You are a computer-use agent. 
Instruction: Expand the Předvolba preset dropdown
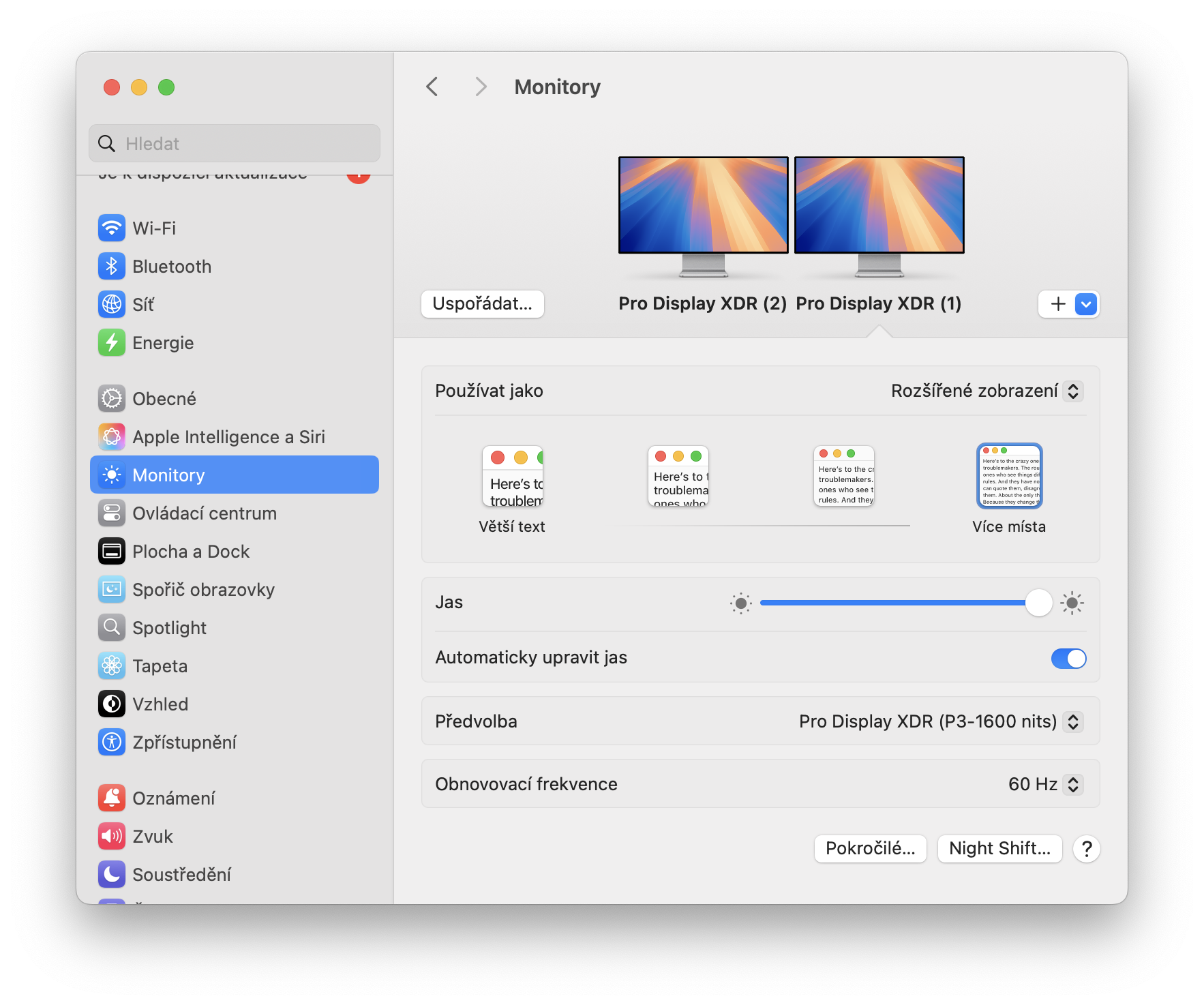(940, 722)
